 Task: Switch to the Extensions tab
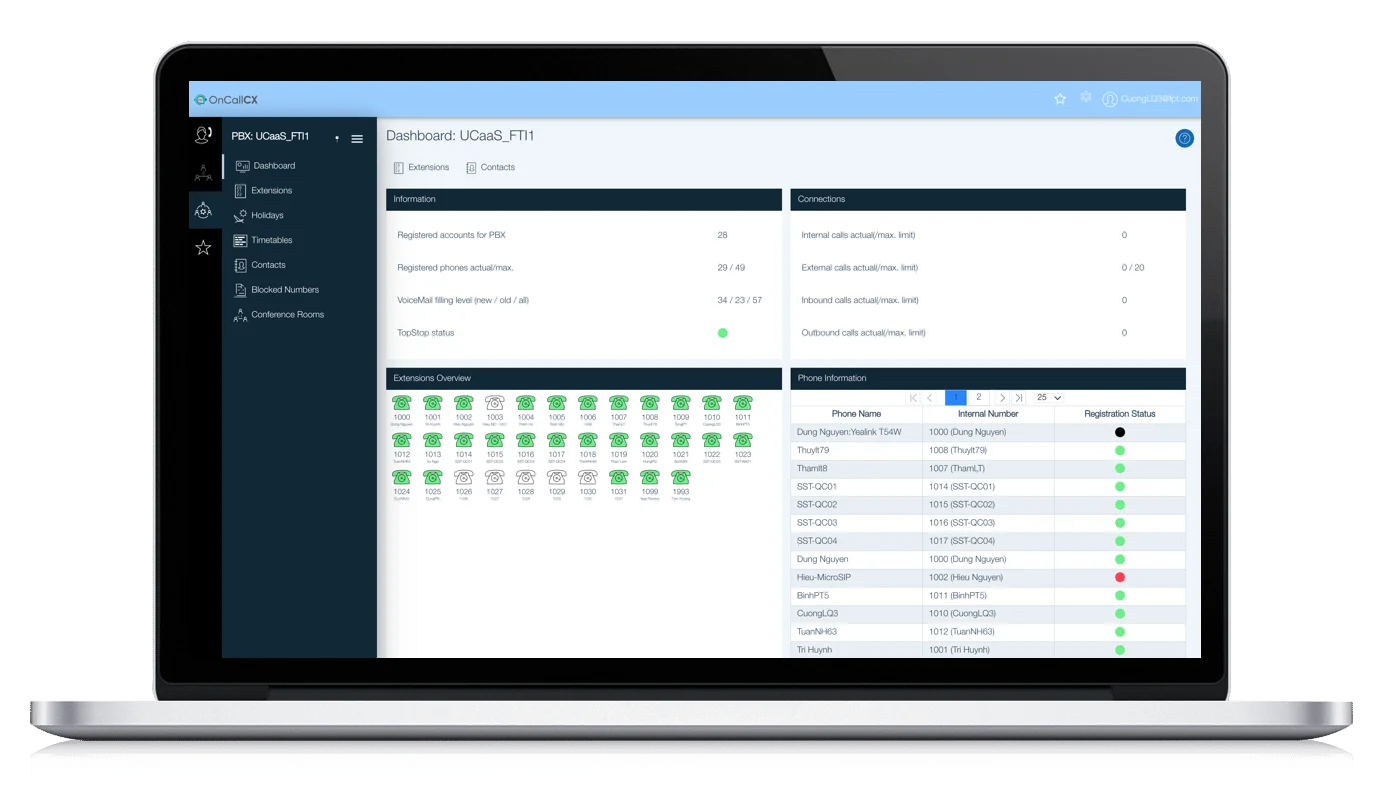click(421, 167)
